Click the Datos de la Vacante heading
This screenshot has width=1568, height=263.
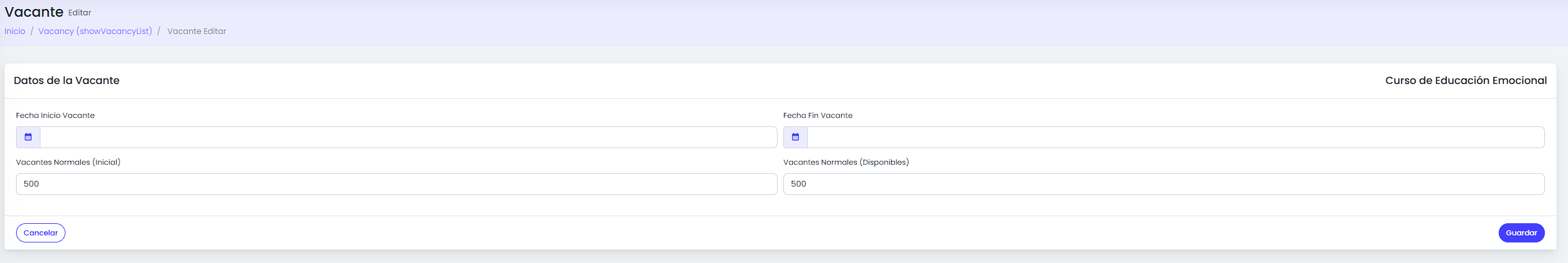click(x=67, y=81)
